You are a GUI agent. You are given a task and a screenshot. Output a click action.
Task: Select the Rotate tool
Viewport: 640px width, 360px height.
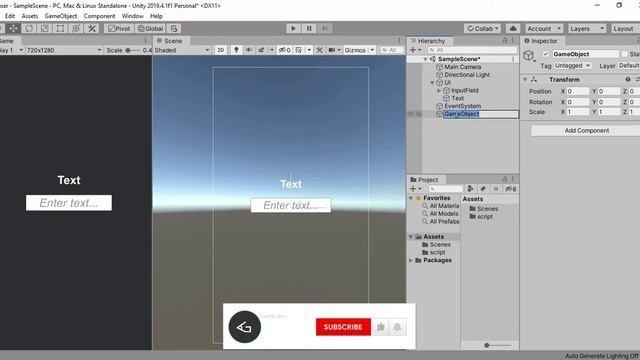click(29, 28)
